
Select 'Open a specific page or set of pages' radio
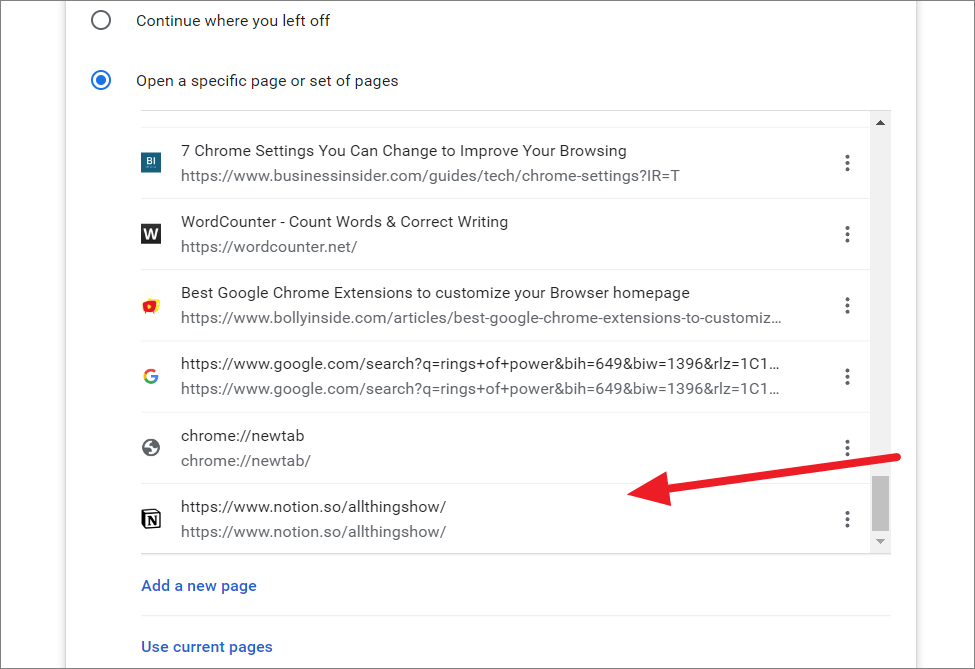click(x=101, y=80)
